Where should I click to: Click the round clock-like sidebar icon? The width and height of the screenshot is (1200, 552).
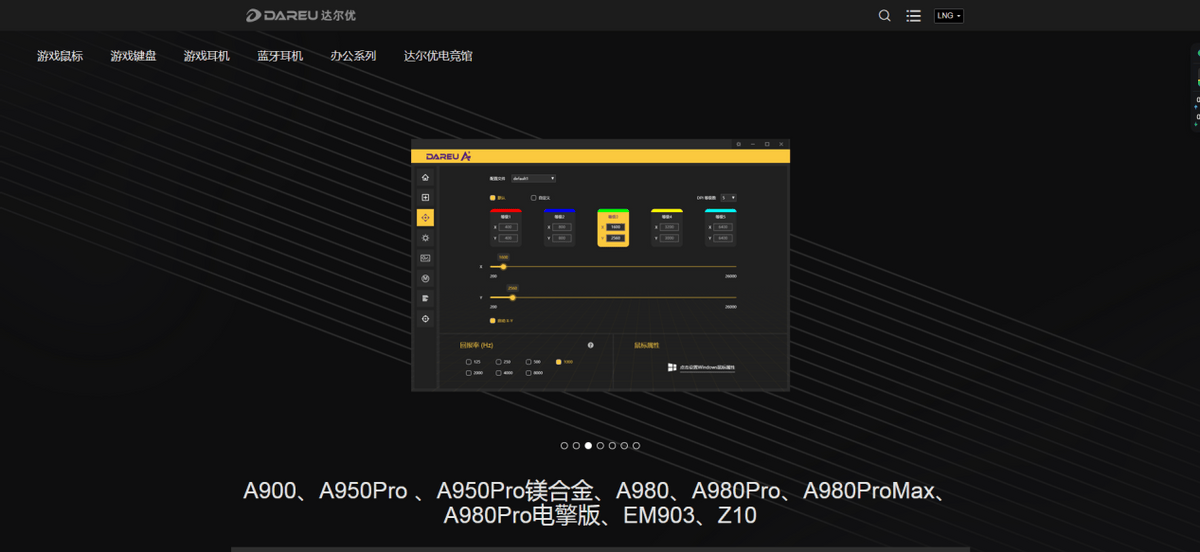(x=425, y=278)
